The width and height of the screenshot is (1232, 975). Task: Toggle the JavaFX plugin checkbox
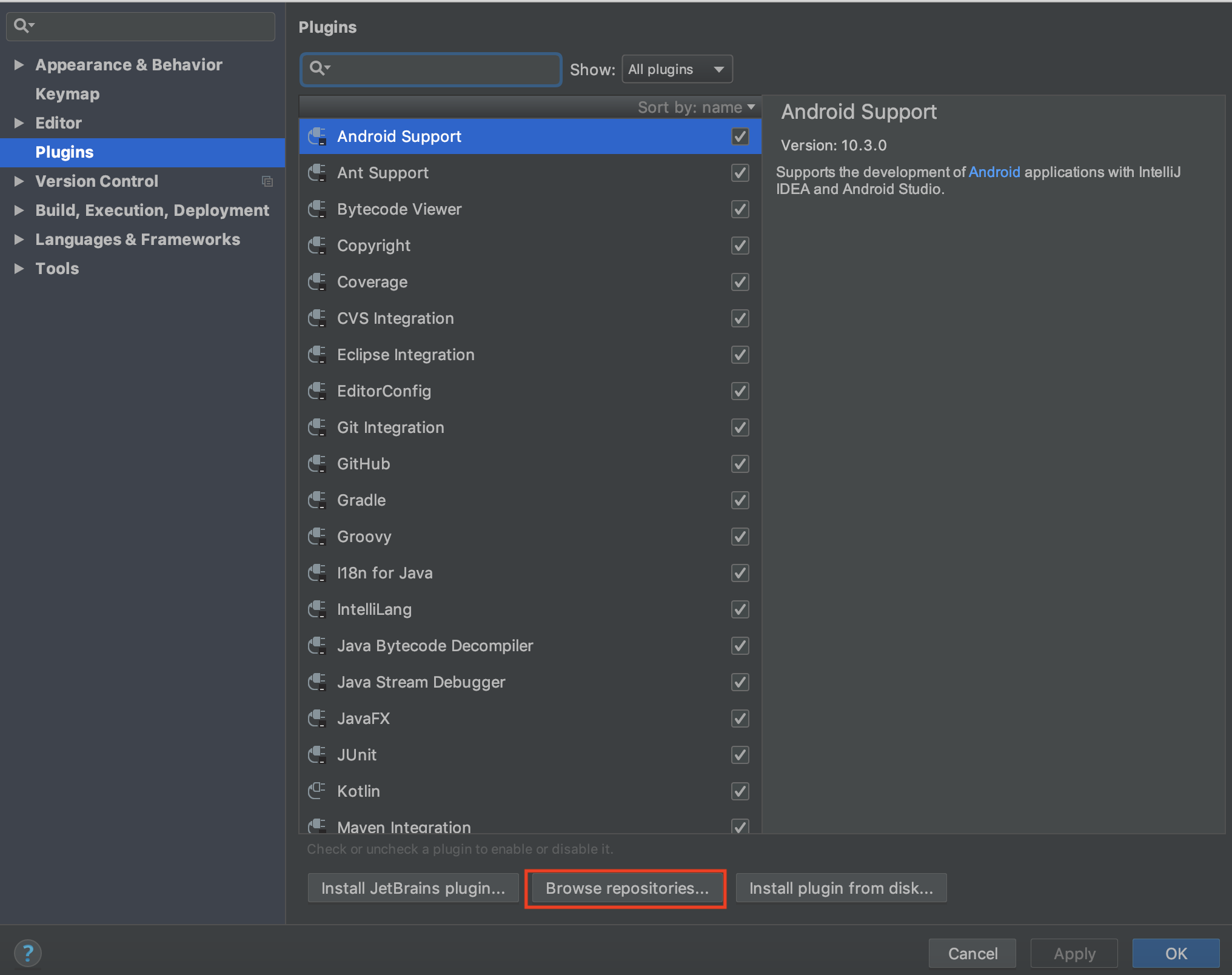coord(740,719)
